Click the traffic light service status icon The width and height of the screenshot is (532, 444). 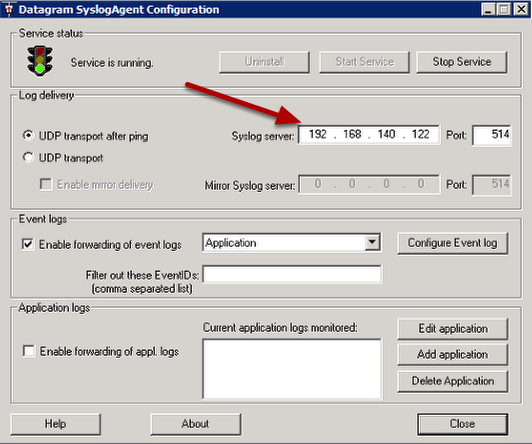point(40,61)
